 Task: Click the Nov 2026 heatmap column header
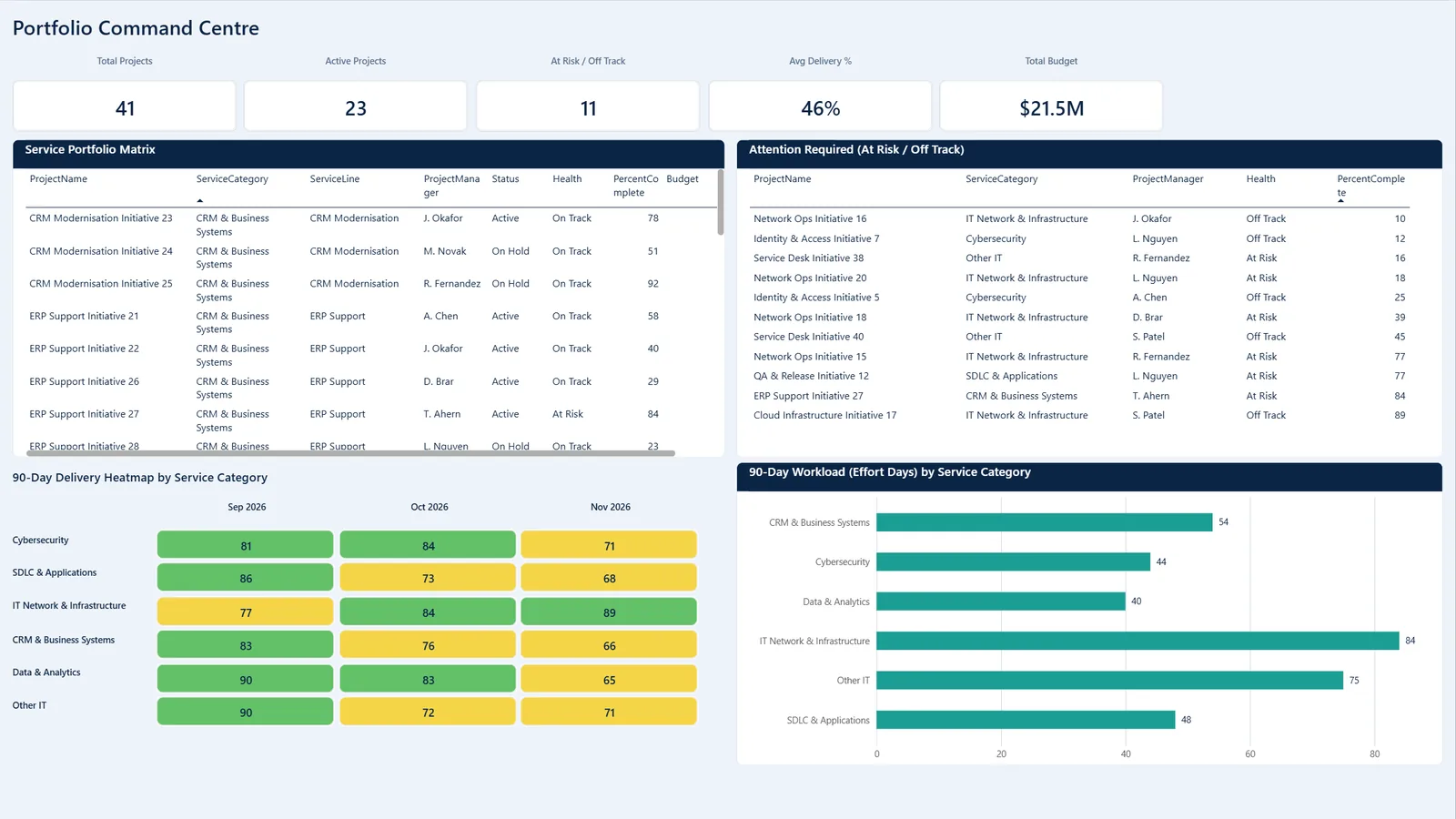coord(611,507)
